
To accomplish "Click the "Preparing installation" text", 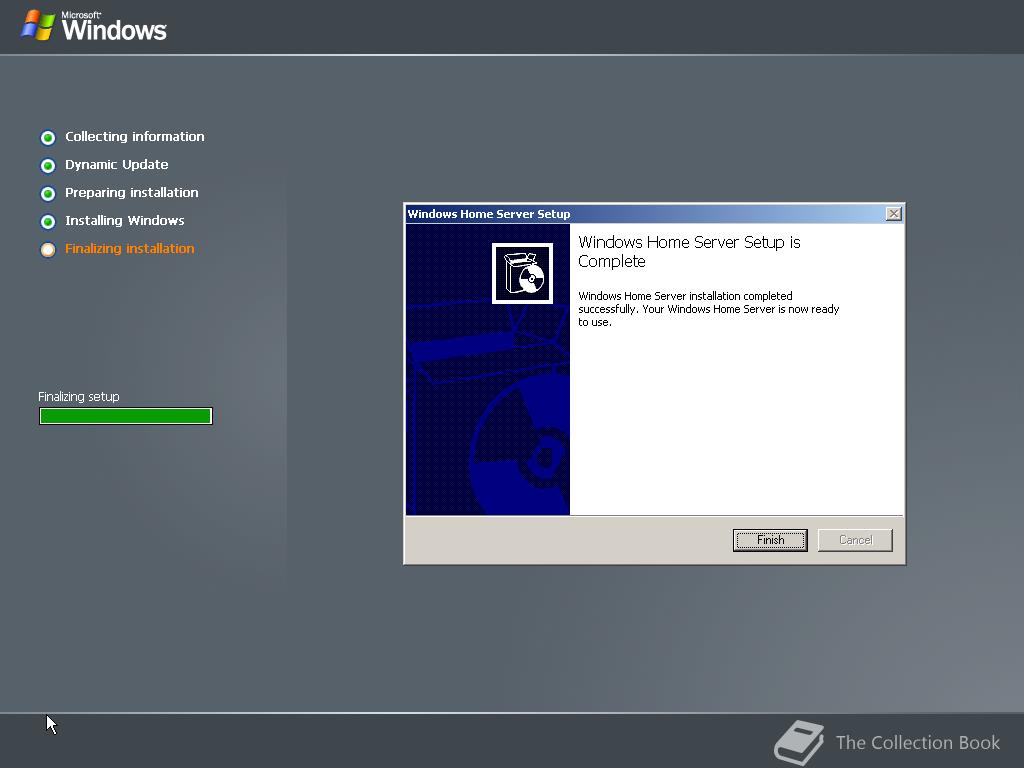I will tap(131, 193).
